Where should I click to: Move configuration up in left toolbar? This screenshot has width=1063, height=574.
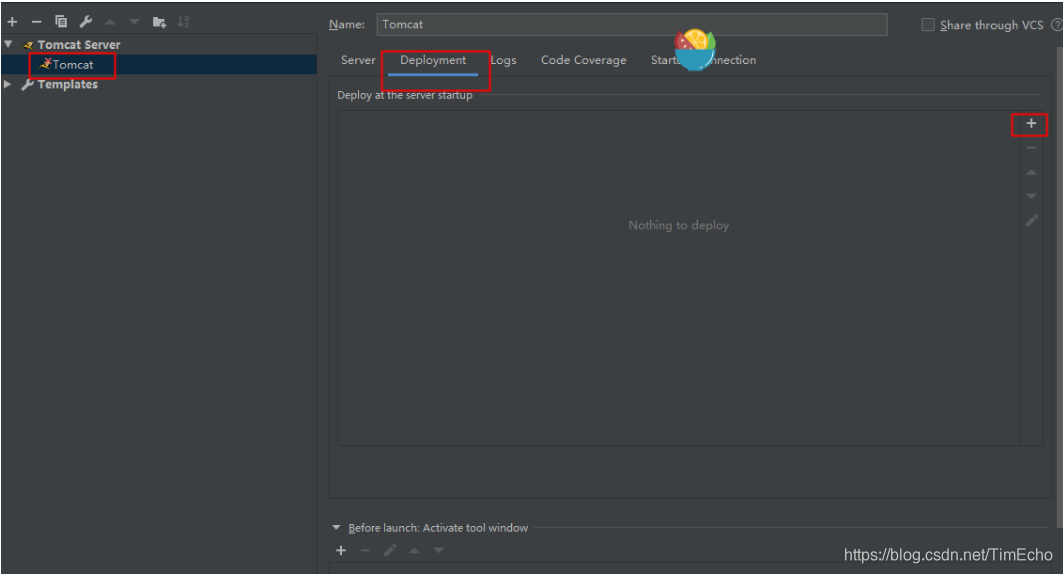[x=110, y=22]
